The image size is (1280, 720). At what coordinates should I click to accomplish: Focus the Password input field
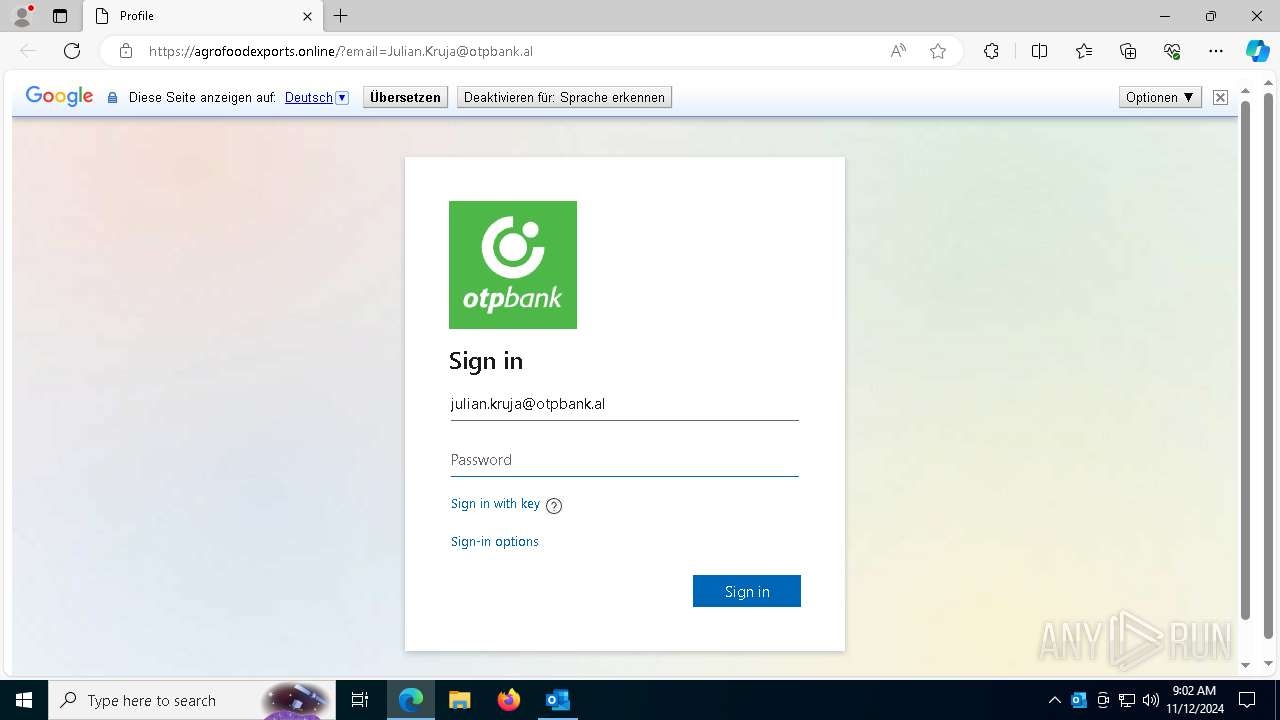pyautogui.click(x=624, y=460)
